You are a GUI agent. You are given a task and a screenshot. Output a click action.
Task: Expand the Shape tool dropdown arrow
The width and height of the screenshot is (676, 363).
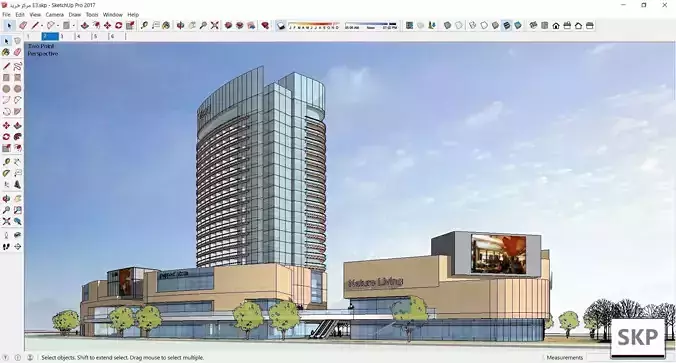pyautogui.click(x=73, y=26)
